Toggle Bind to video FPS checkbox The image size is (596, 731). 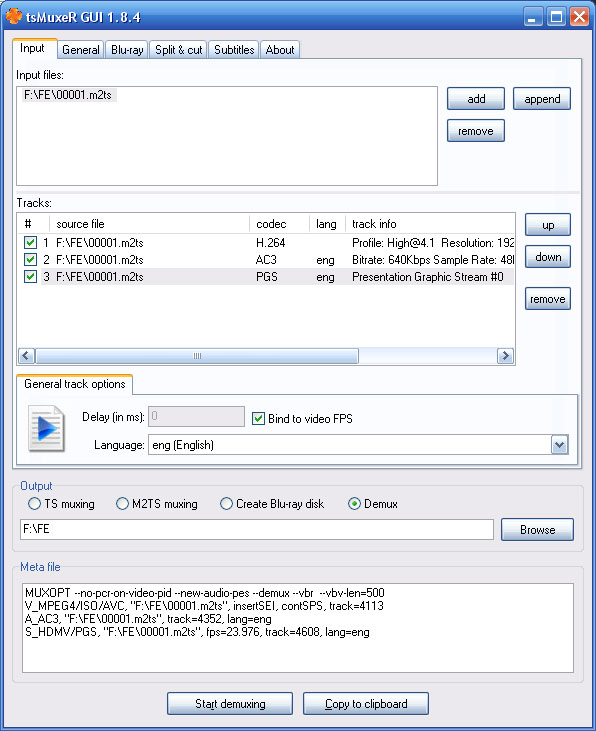click(258, 419)
